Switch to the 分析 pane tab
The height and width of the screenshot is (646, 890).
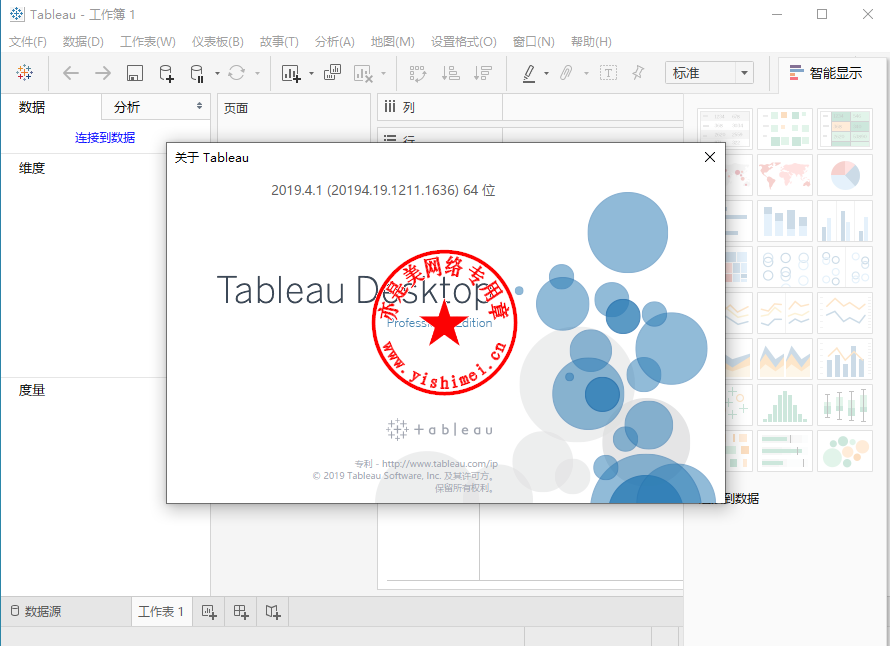click(127, 107)
